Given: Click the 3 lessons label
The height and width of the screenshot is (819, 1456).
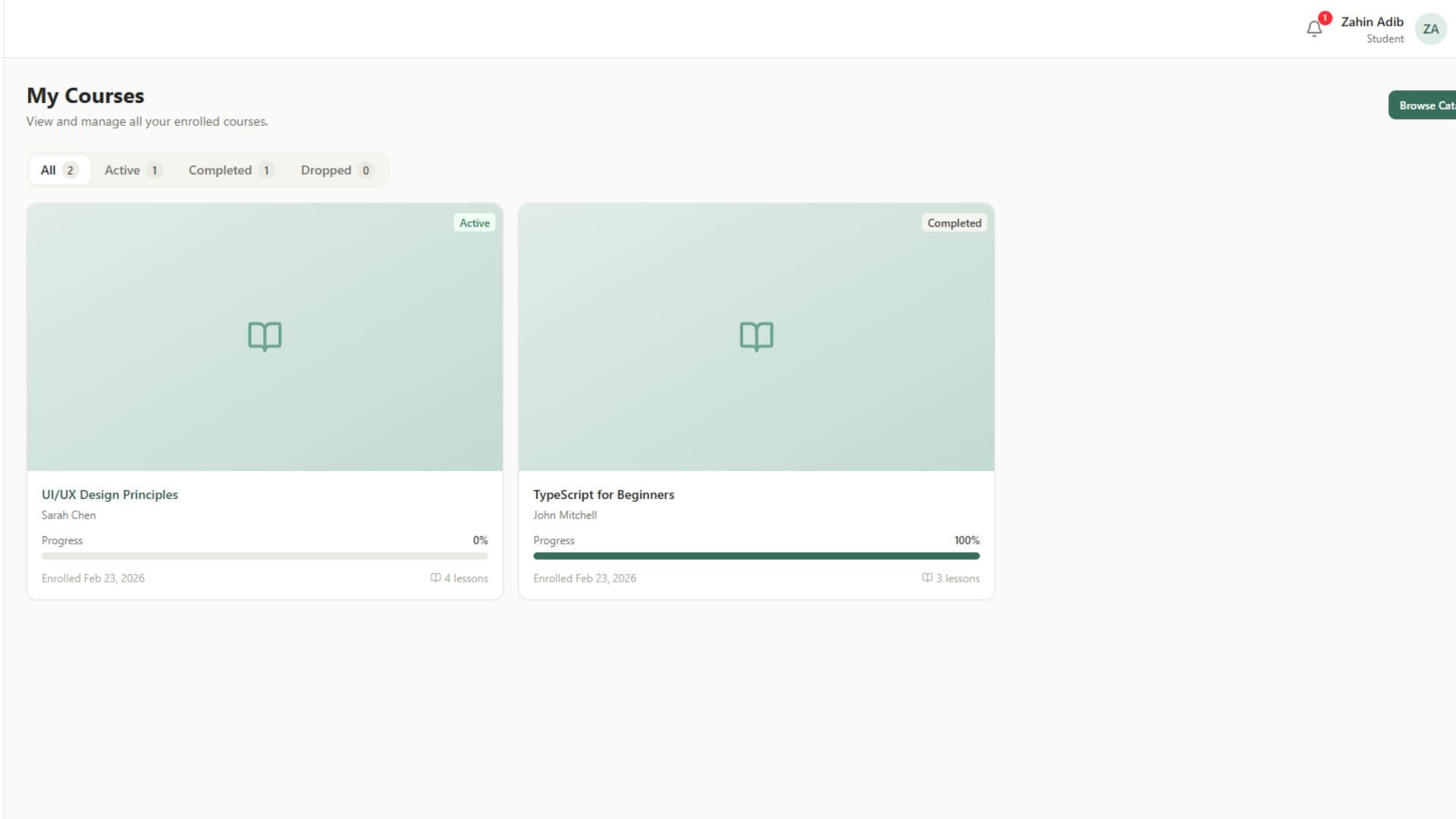Looking at the screenshot, I should 958,578.
